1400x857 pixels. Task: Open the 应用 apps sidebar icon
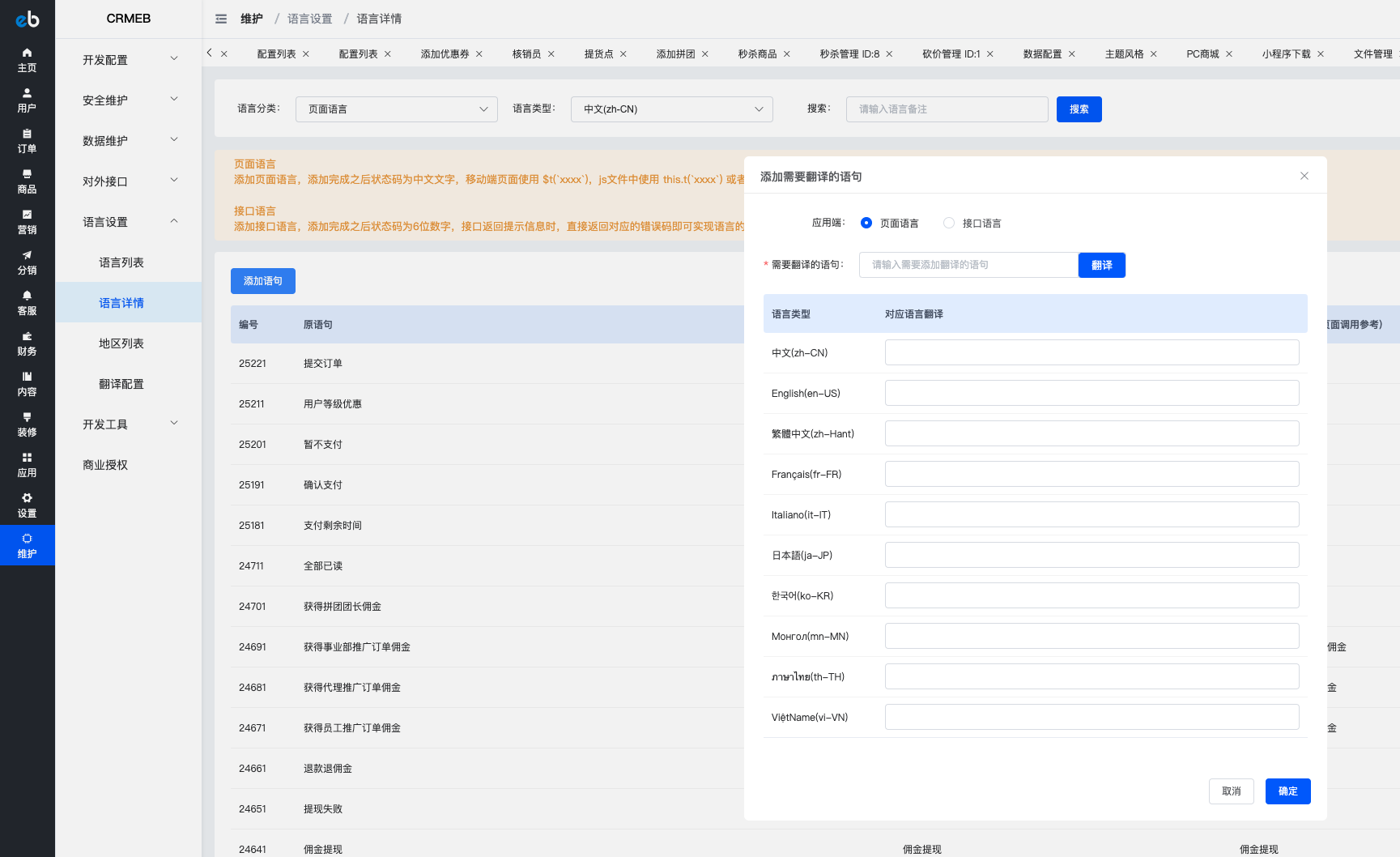(27, 464)
